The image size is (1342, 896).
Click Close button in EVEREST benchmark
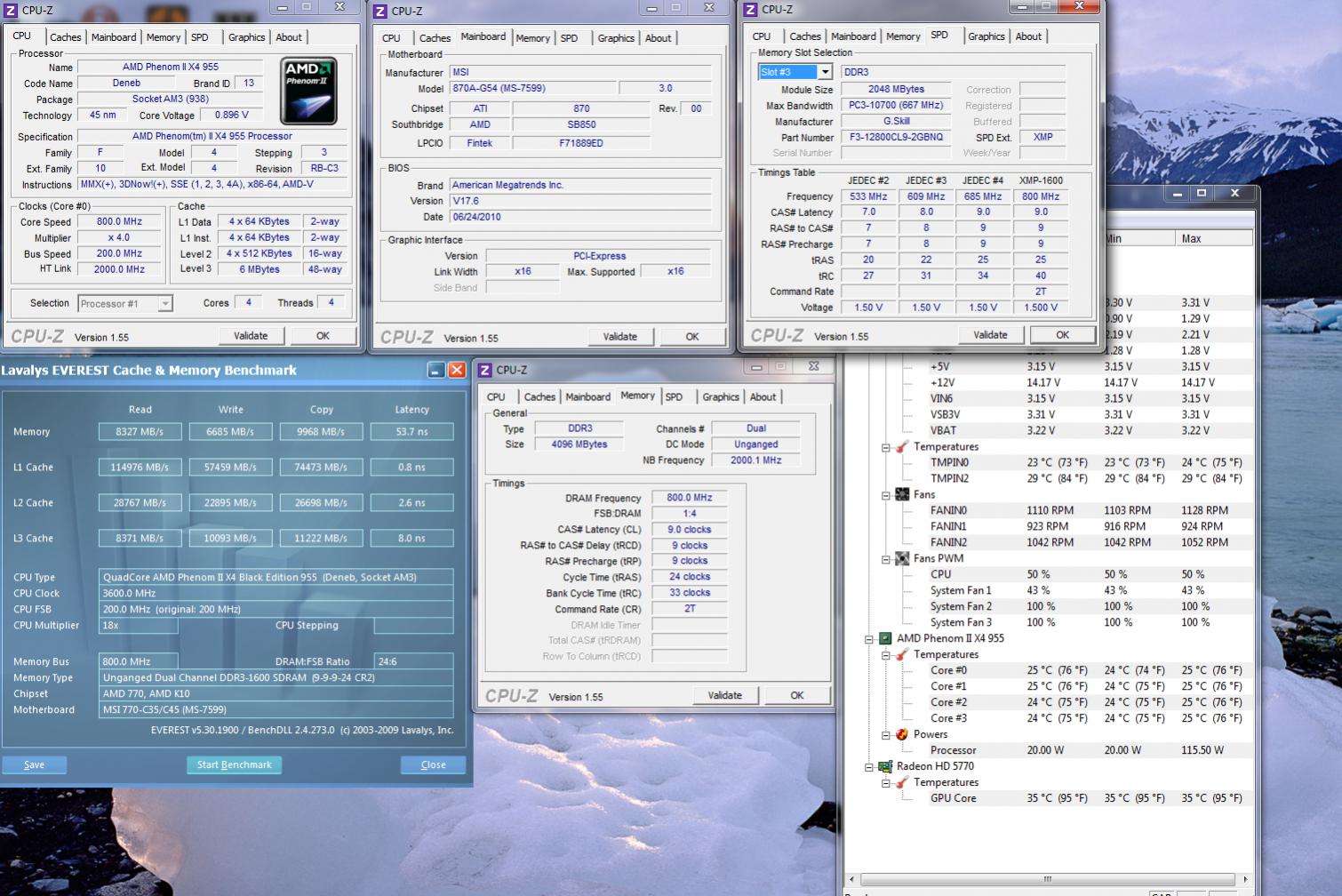[433, 764]
